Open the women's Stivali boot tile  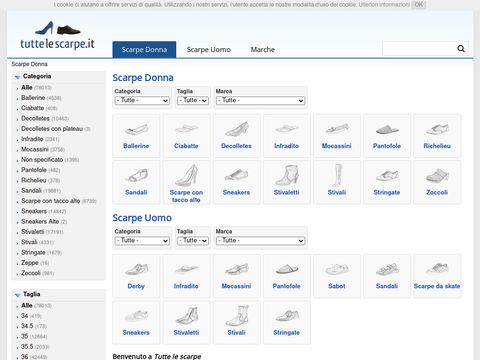click(337, 182)
